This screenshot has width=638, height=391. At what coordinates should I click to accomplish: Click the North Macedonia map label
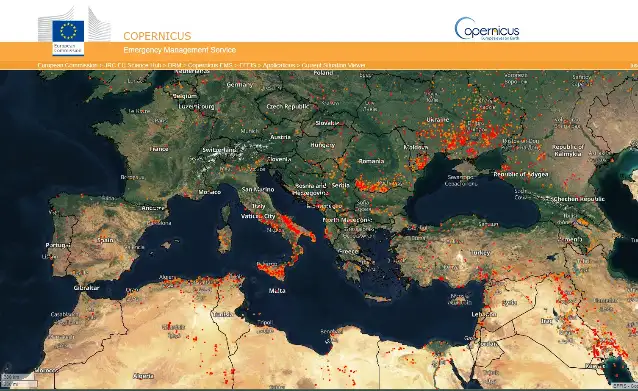coord(347,220)
